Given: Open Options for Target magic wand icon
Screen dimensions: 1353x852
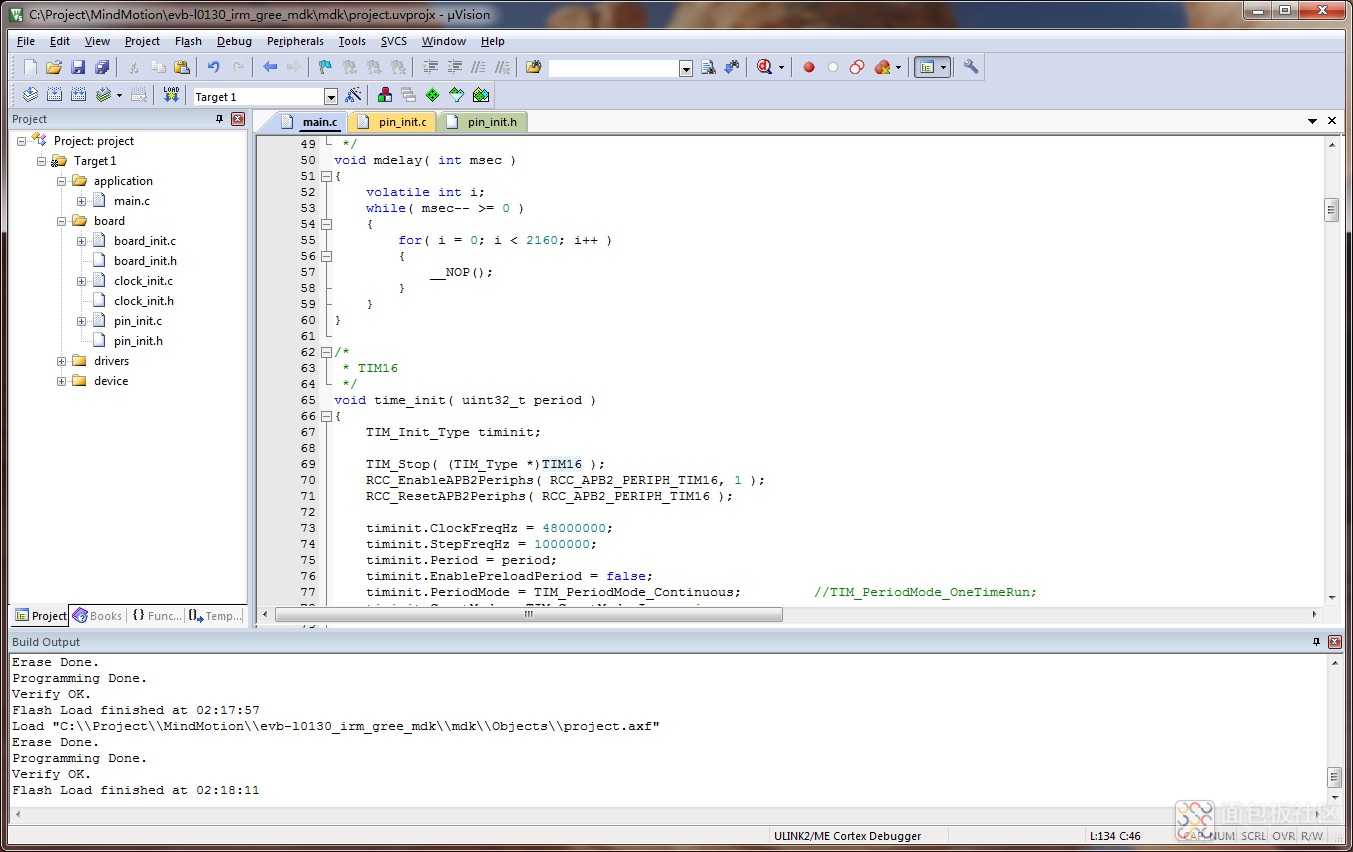Looking at the screenshot, I should [353, 95].
